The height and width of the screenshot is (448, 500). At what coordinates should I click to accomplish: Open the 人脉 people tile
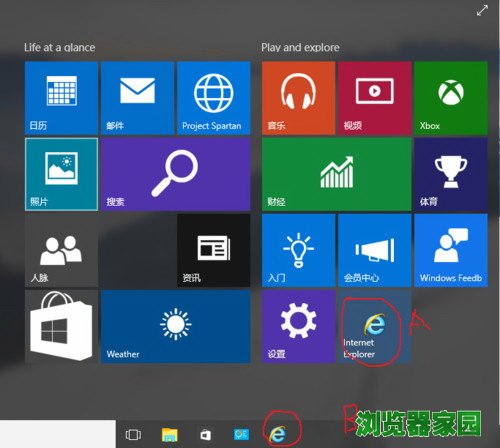click(61, 250)
